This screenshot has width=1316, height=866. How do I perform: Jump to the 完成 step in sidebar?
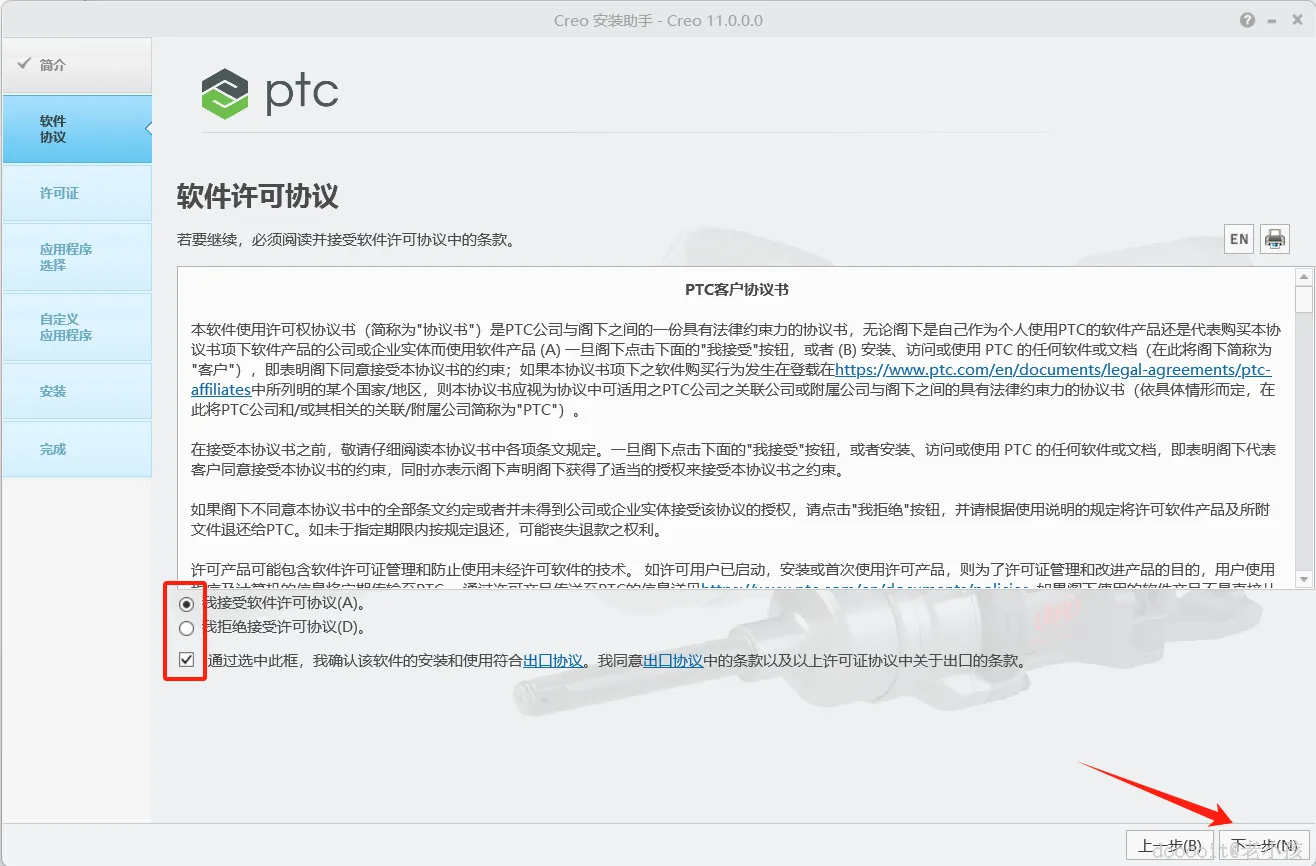click(76, 449)
